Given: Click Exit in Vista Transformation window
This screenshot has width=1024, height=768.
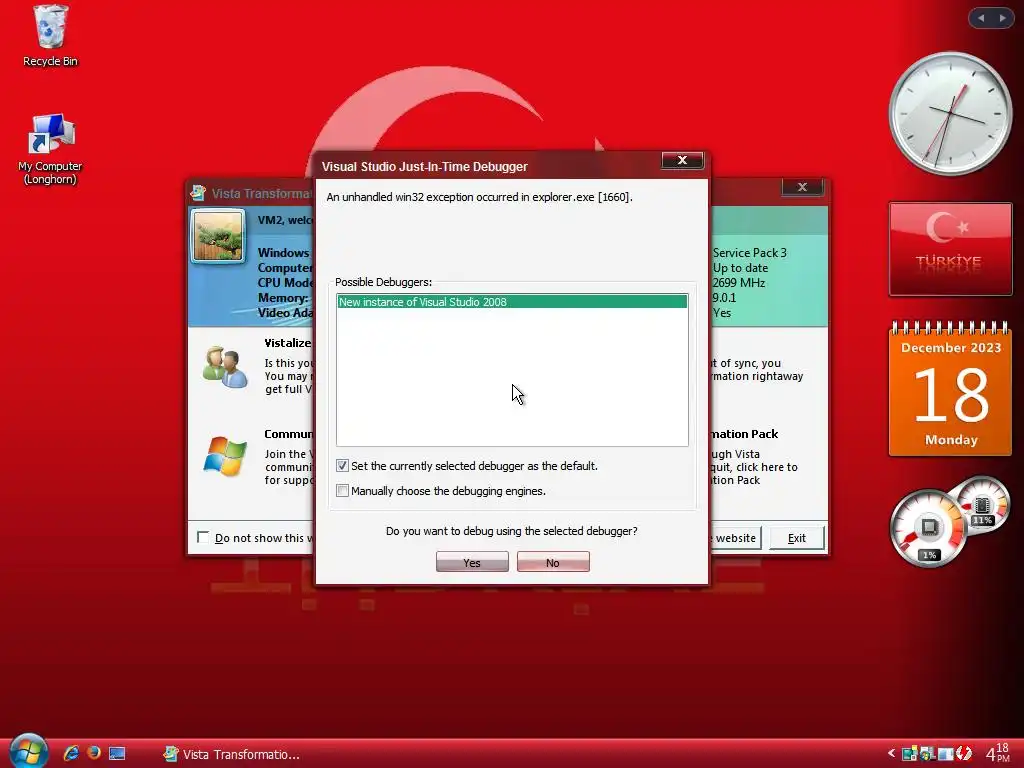Looking at the screenshot, I should click(x=797, y=538).
